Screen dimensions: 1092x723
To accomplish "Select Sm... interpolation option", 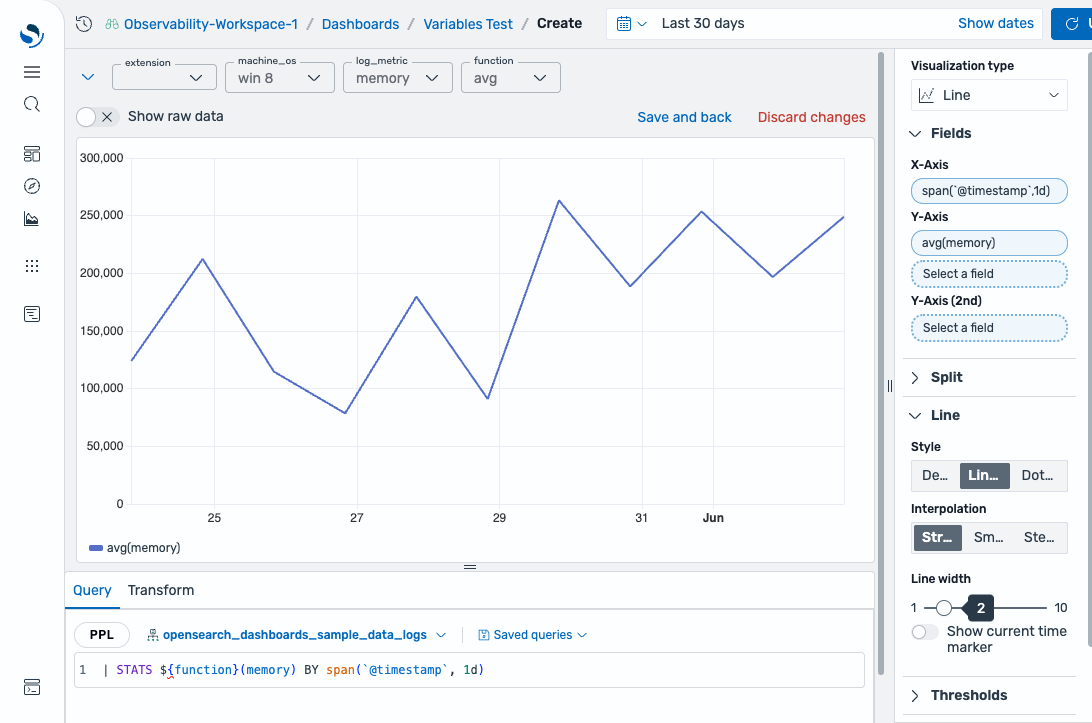I will pos(988,538).
